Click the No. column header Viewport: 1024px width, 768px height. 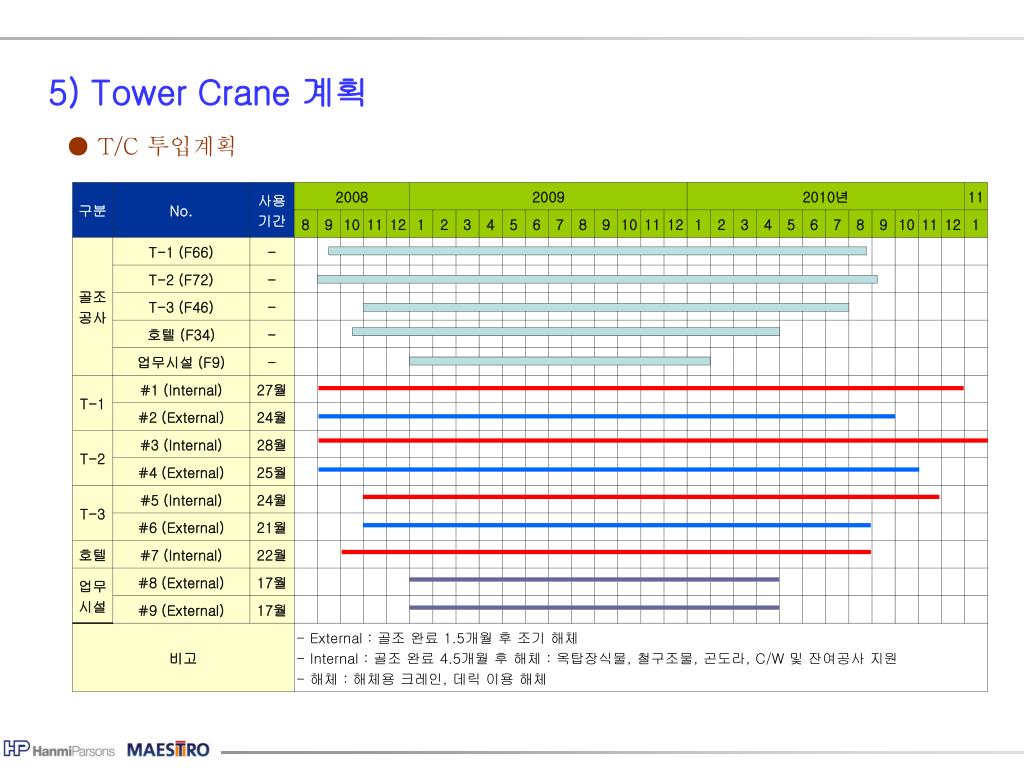(181, 210)
